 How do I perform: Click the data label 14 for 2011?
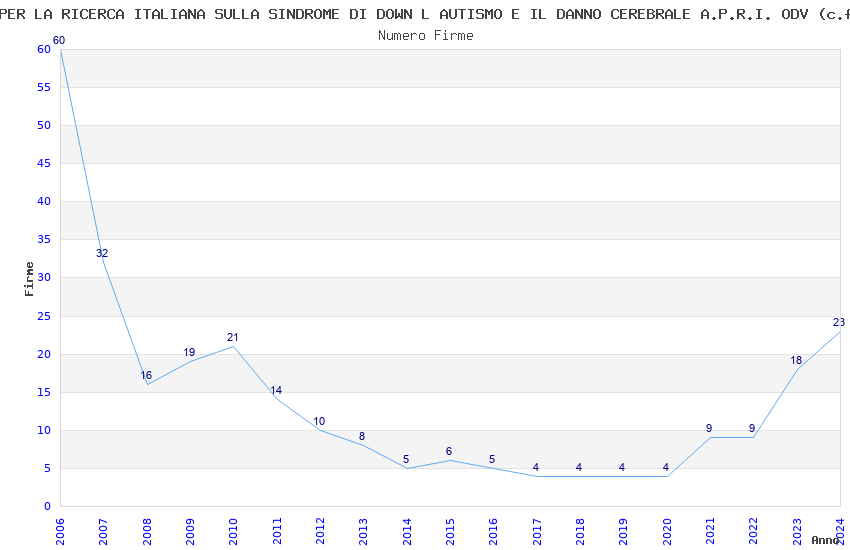click(276, 390)
